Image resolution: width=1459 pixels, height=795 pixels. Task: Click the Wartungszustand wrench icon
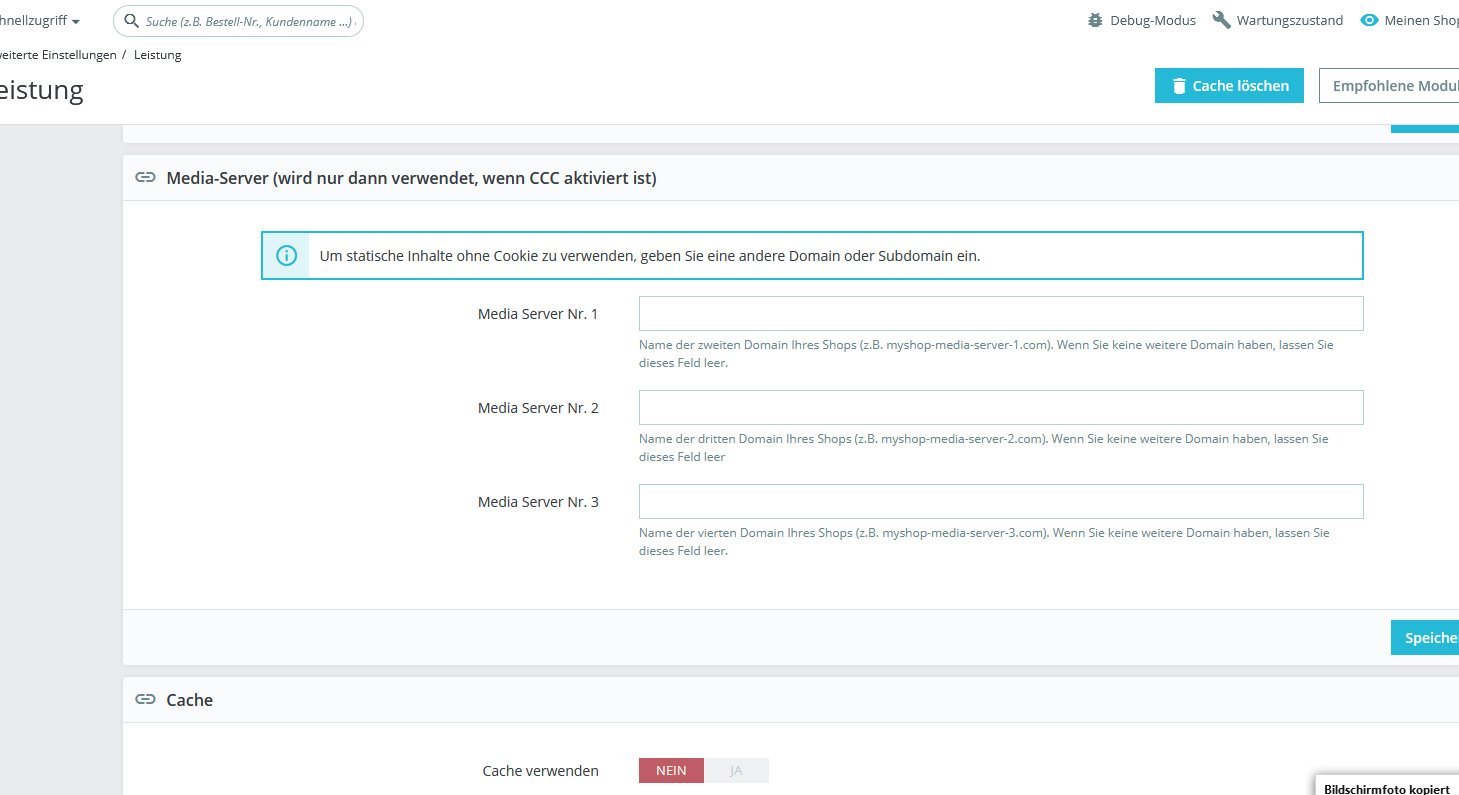1221,20
